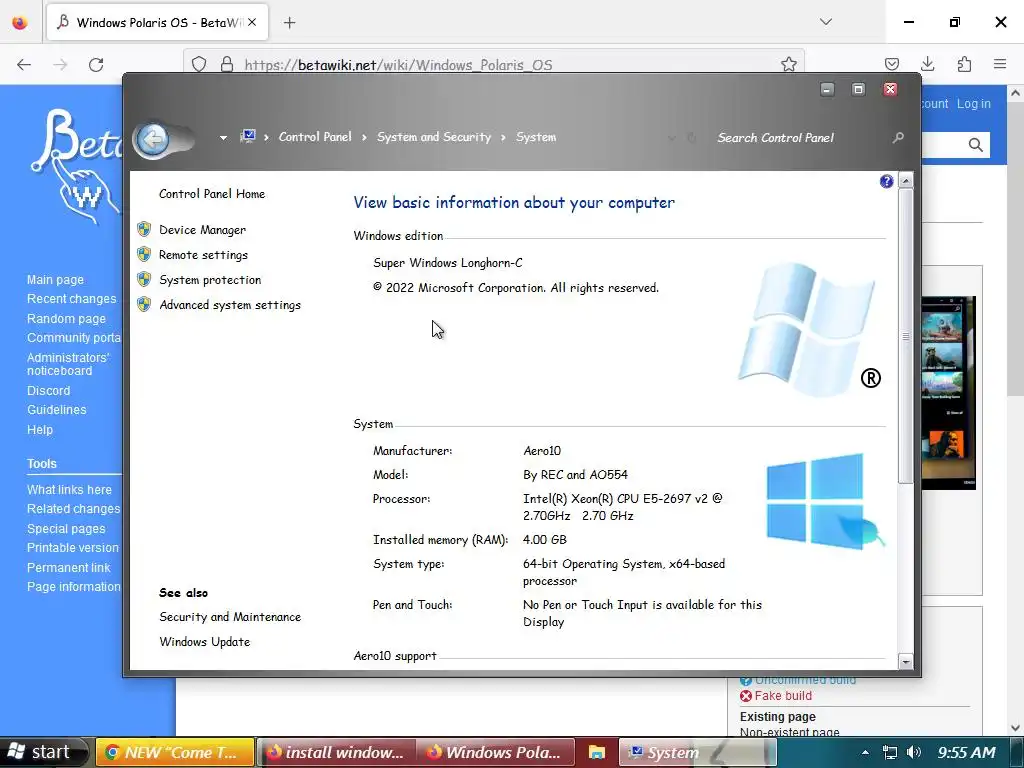Viewport: 1024px width, 768px height.
Task: Click the computer icon in breadcrumb bar
Action: tap(248, 136)
